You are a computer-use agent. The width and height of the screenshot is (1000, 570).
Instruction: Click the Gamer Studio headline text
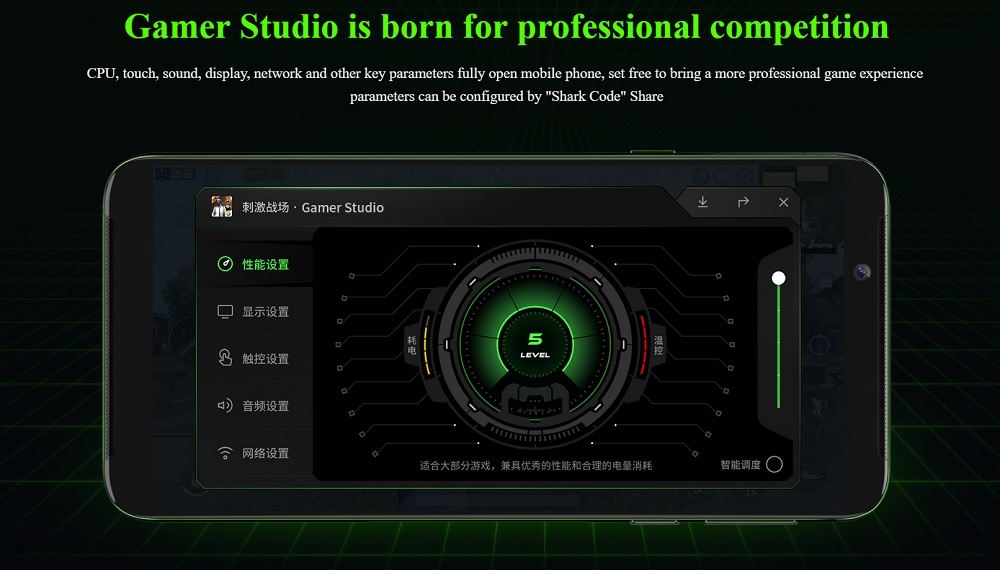pos(506,27)
